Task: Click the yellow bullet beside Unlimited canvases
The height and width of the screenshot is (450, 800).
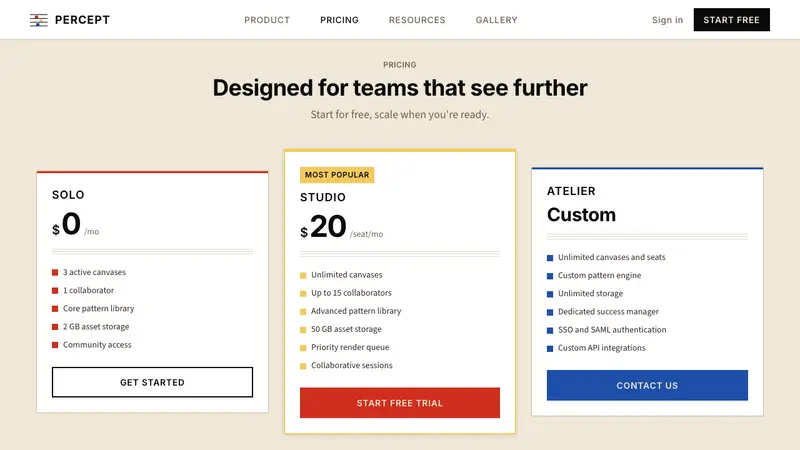Action: pos(303,276)
